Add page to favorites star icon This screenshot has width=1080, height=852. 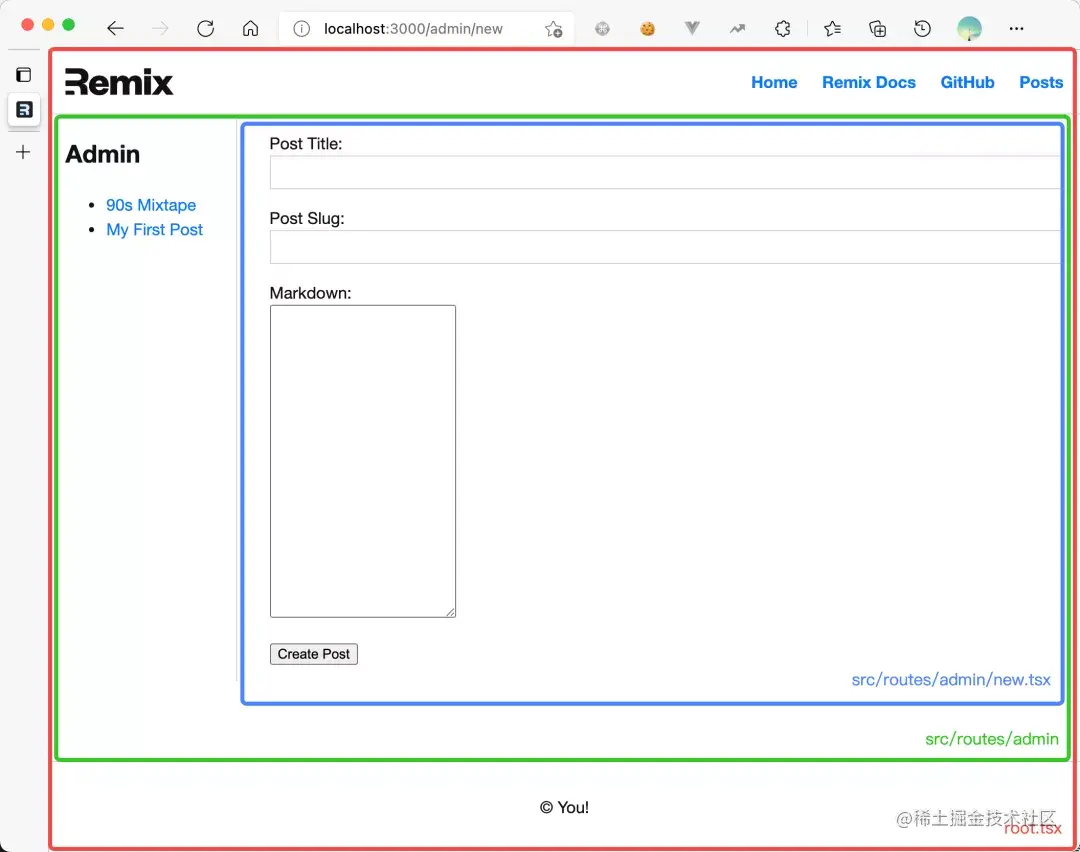(x=553, y=29)
